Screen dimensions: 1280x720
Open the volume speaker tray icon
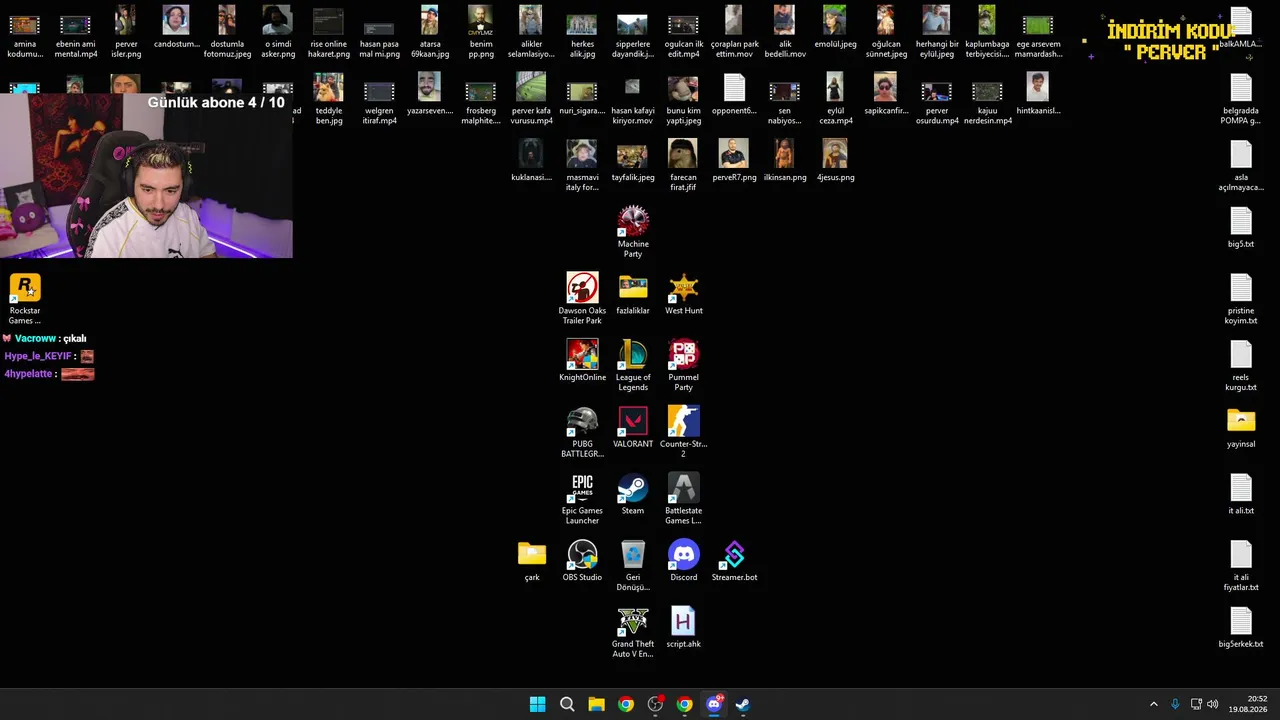pos(1213,704)
